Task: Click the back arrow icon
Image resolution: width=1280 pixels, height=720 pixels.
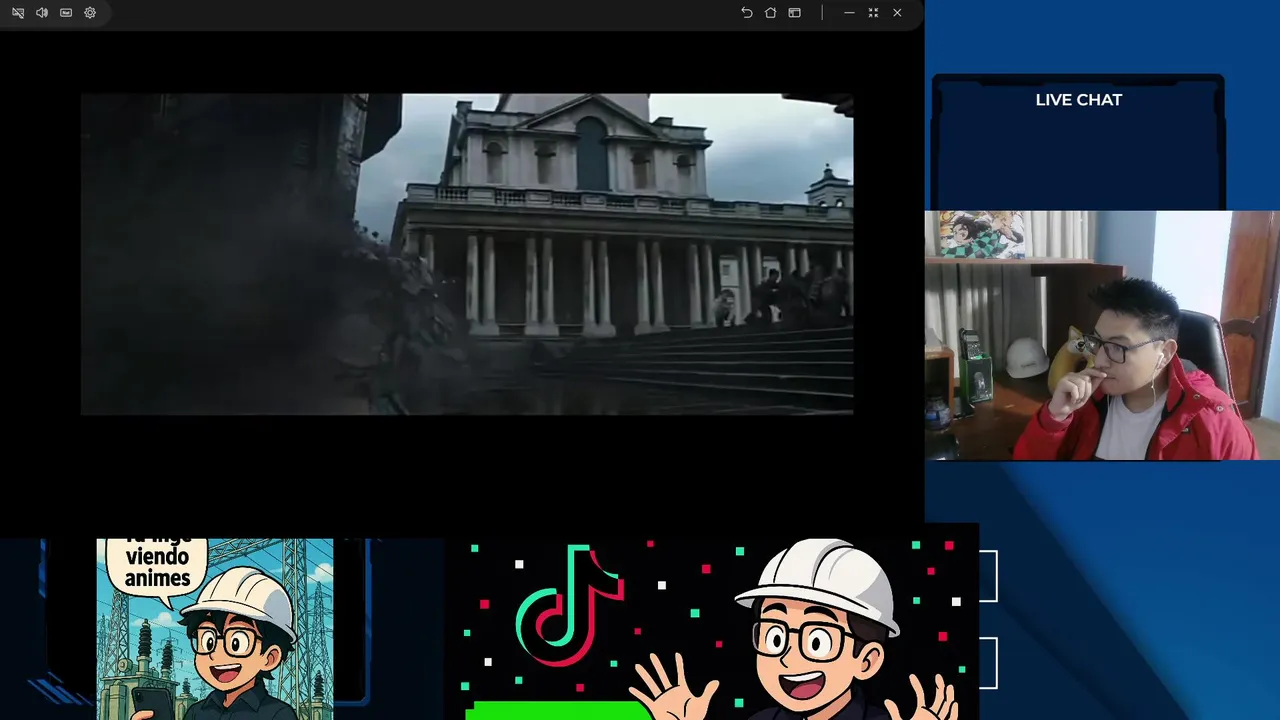Action: 746,13
